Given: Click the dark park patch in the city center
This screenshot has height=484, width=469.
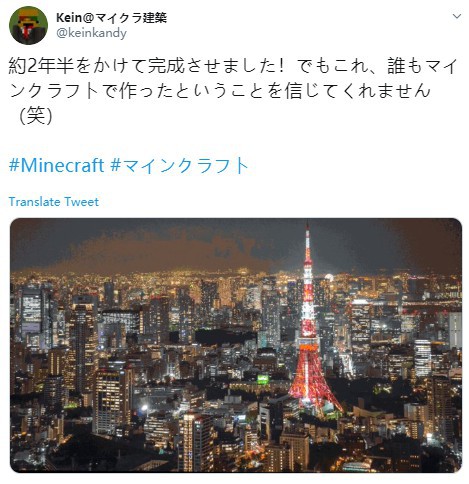Looking at the screenshot, I should (224, 336).
